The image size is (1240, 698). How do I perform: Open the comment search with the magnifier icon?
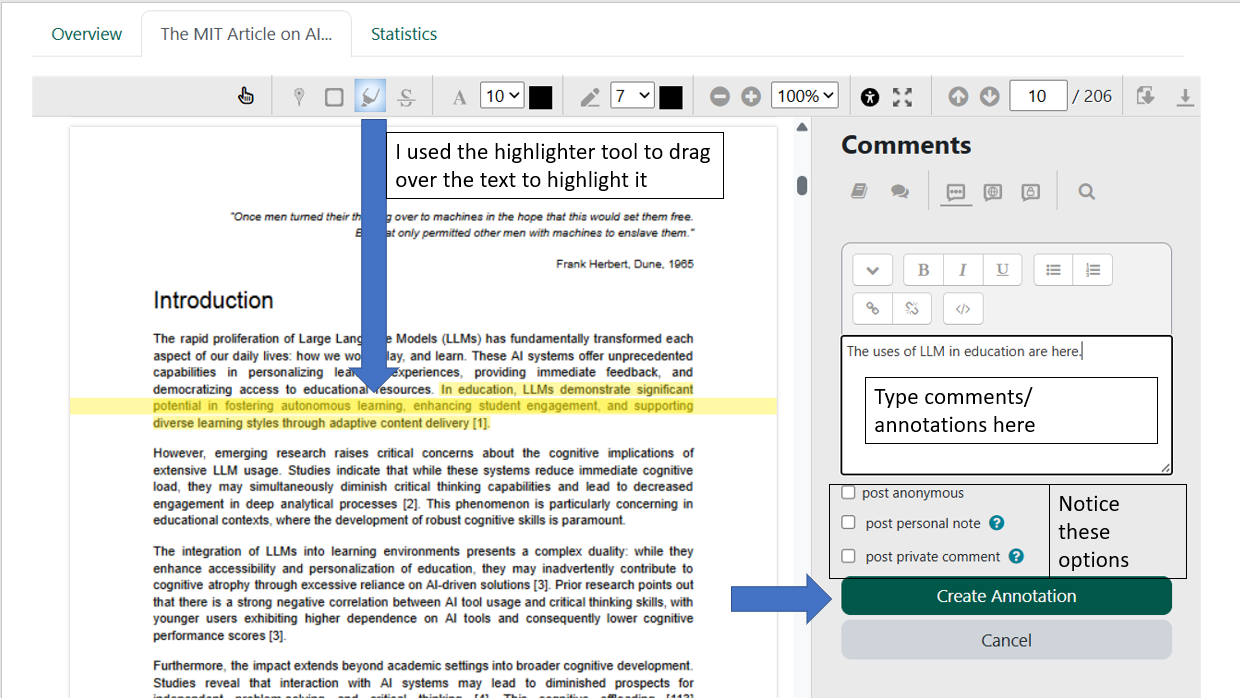(1086, 191)
